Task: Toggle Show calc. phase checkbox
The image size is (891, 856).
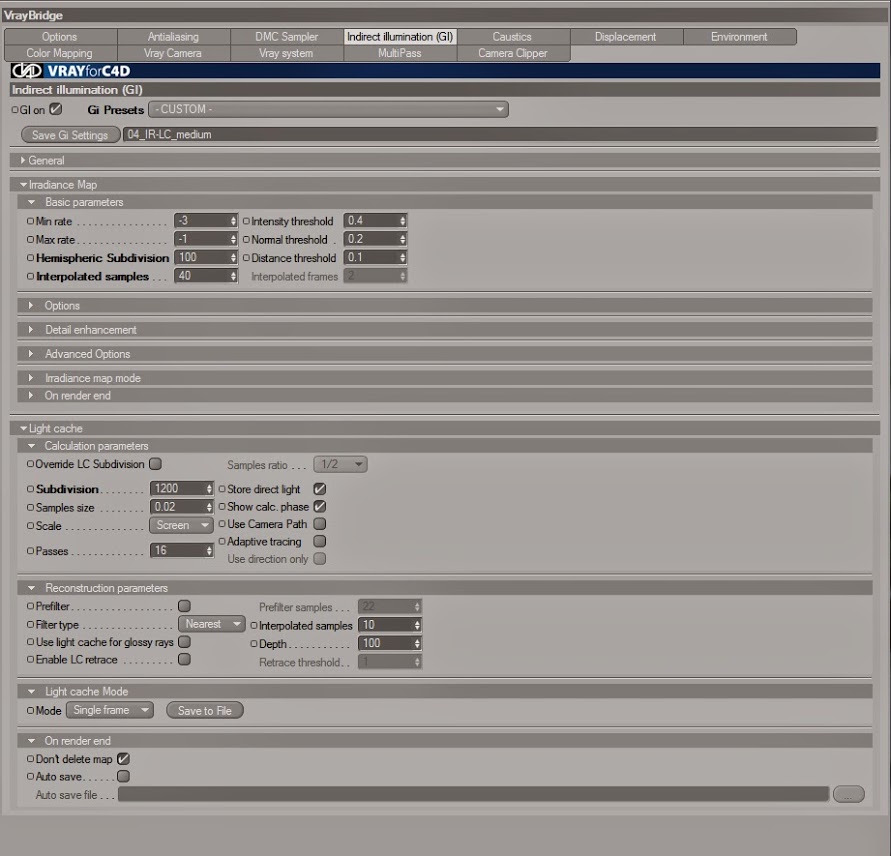Action: point(320,506)
